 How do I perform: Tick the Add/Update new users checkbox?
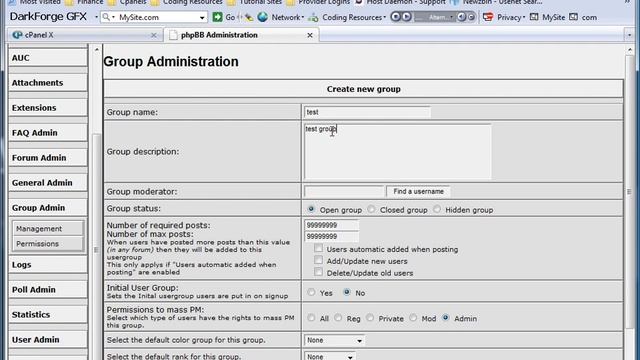pos(318,260)
